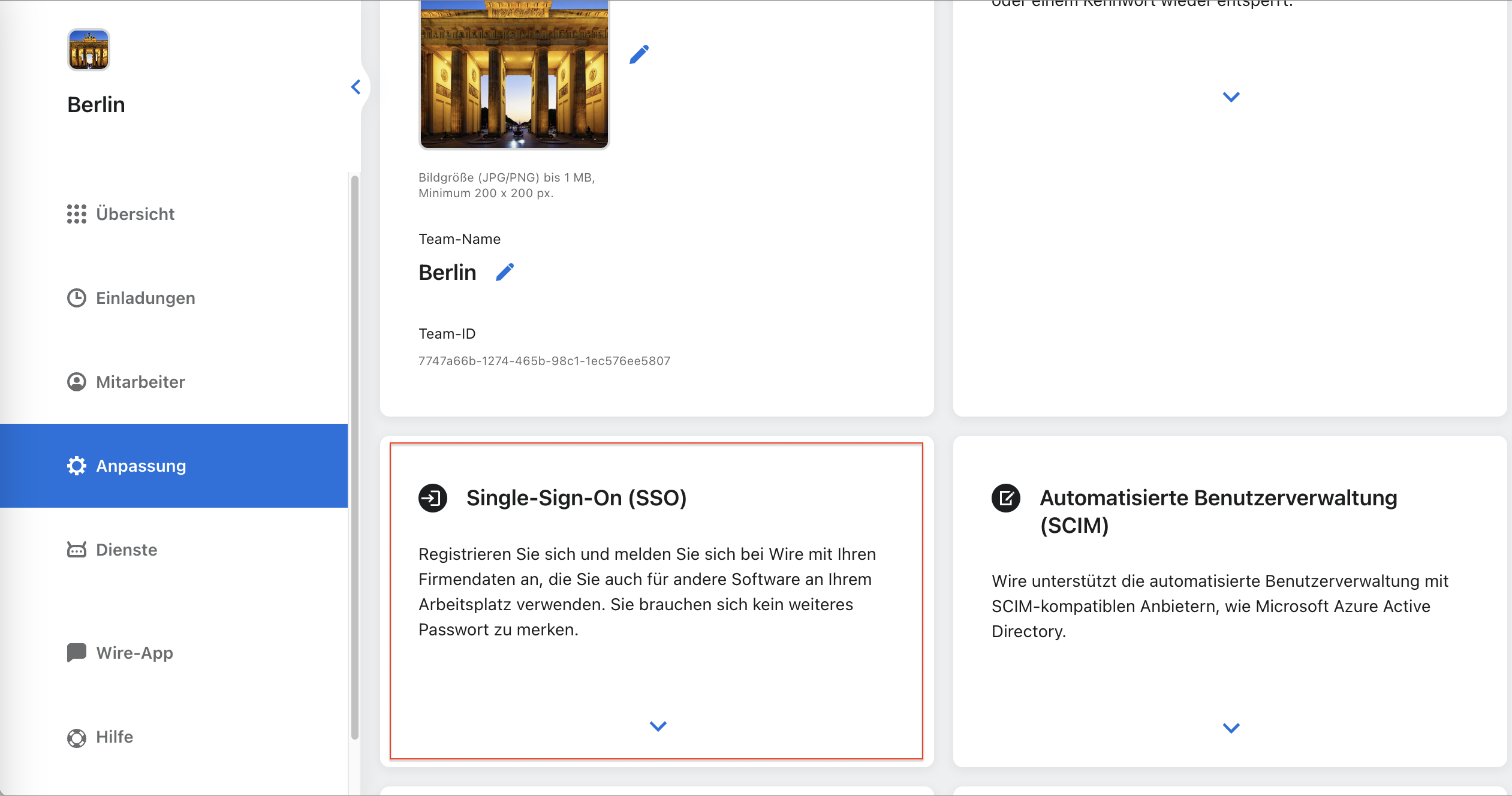Click the Einladungen clock icon
This screenshot has height=796, width=1512.
coord(77,298)
